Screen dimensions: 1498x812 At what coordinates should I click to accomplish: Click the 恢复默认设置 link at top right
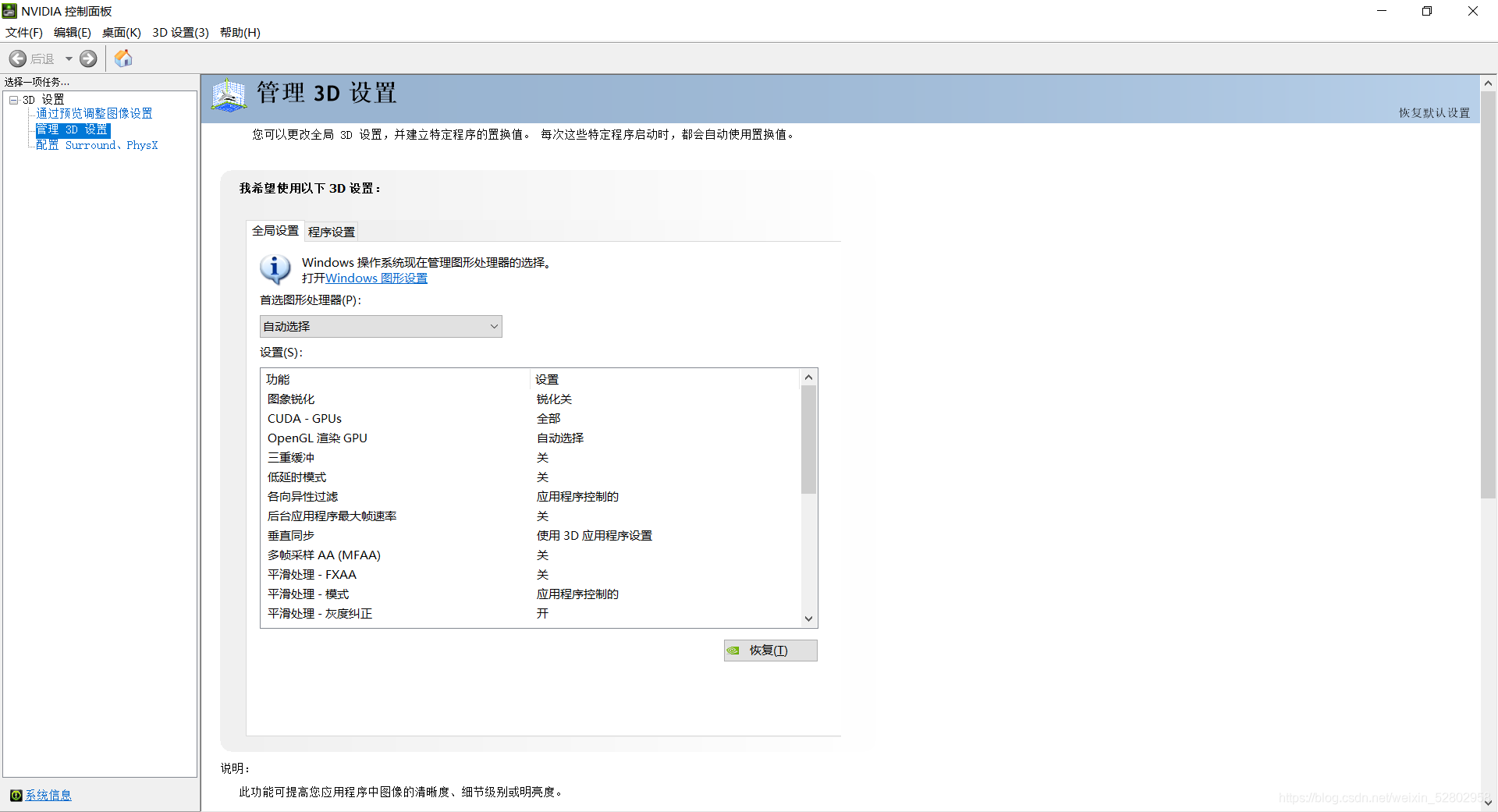point(1432,112)
